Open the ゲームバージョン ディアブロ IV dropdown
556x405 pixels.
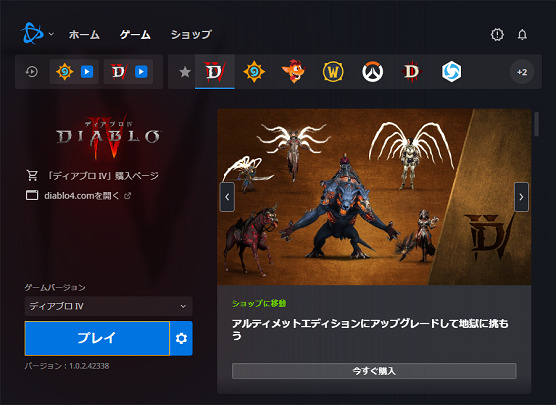coord(109,306)
